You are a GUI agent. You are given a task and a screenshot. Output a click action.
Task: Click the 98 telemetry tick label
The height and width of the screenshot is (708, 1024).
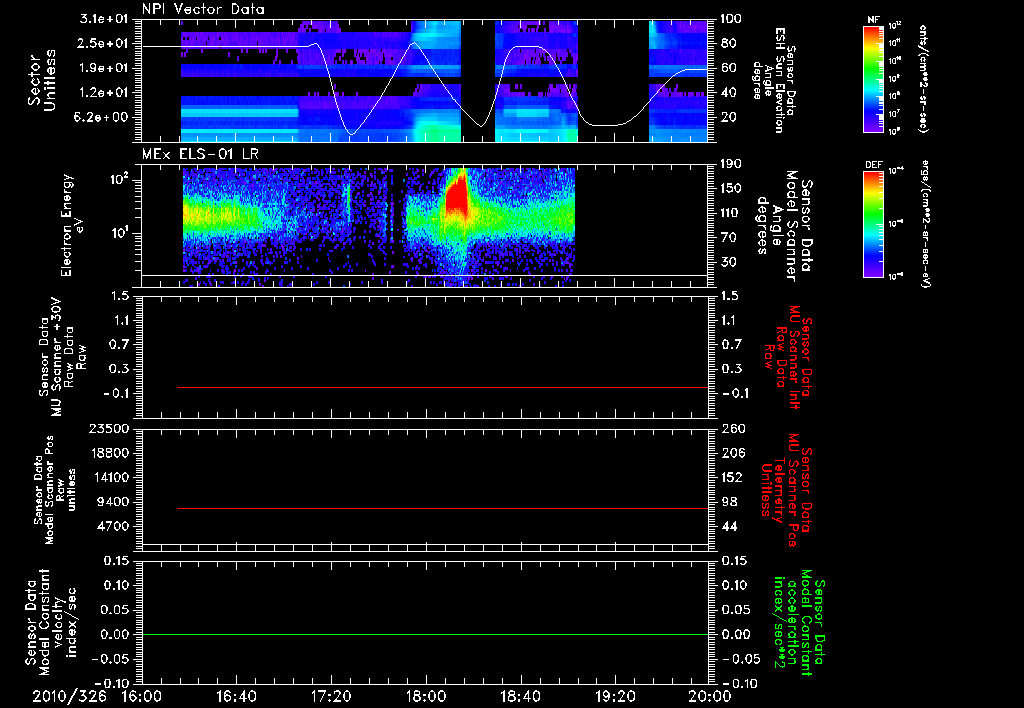(x=729, y=502)
